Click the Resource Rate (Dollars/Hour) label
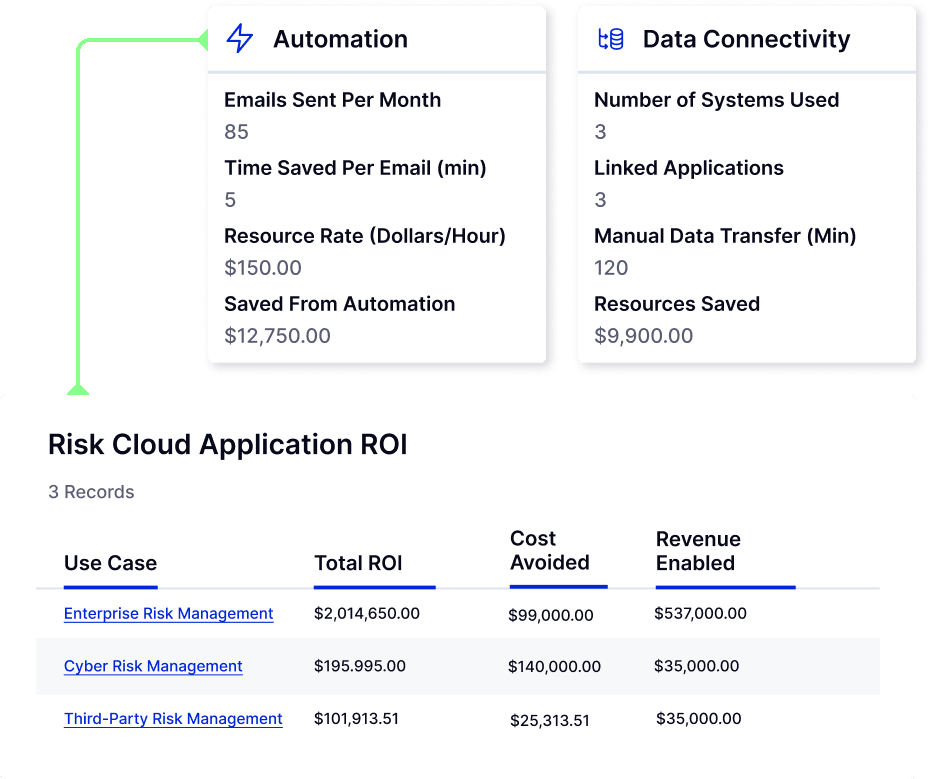The image size is (930, 779). (x=365, y=236)
